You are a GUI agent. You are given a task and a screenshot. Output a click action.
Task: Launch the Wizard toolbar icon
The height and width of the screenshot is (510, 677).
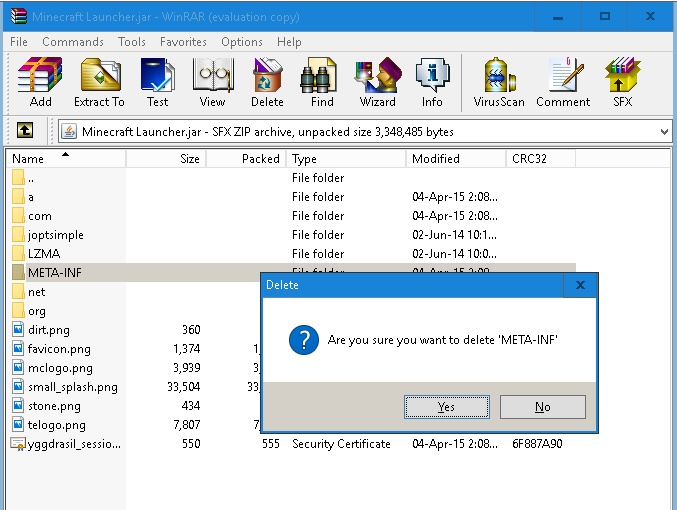tap(378, 75)
